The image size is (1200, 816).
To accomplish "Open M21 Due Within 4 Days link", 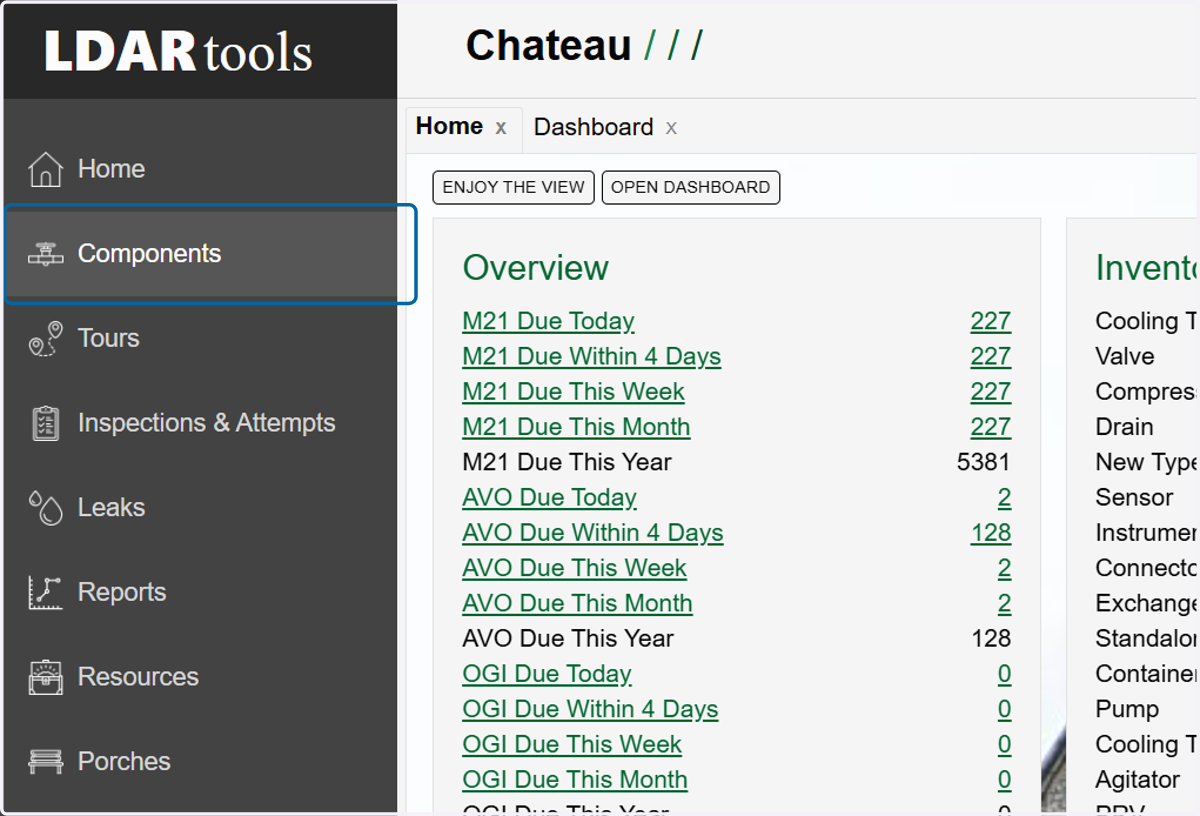I will click(591, 356).
